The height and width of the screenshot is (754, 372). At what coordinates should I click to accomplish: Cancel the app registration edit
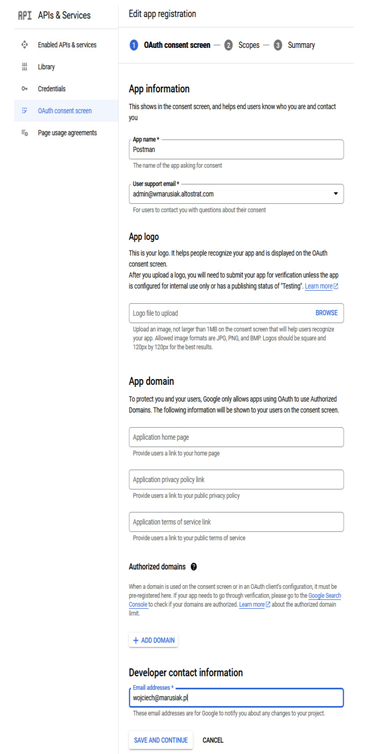point(212,740)
